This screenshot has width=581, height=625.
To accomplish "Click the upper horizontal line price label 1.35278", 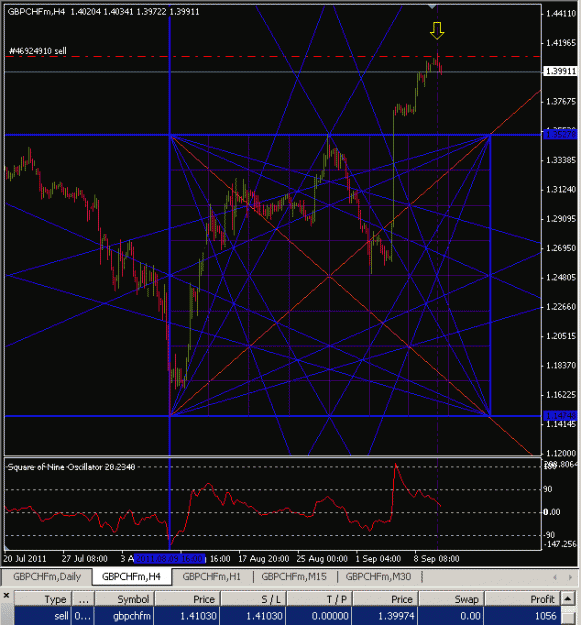I will 560,135.
